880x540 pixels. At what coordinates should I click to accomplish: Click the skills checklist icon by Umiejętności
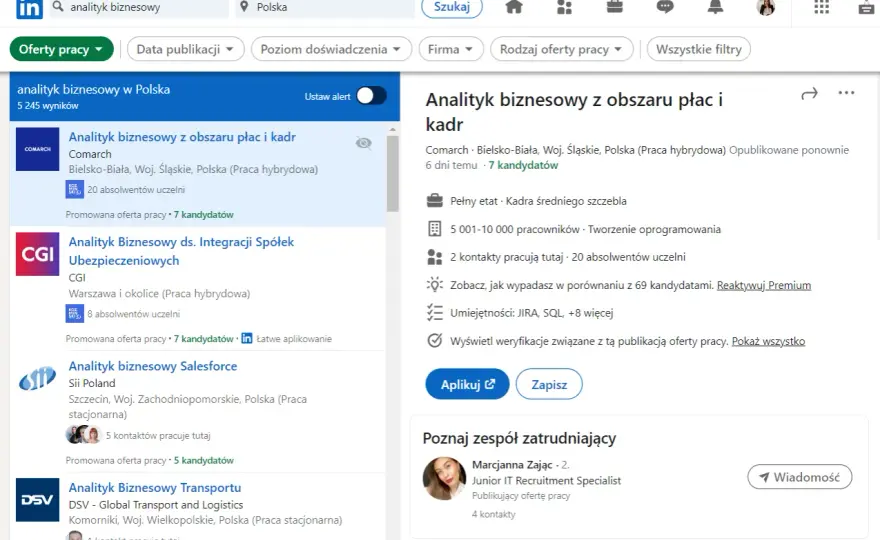tap(434, 313)
